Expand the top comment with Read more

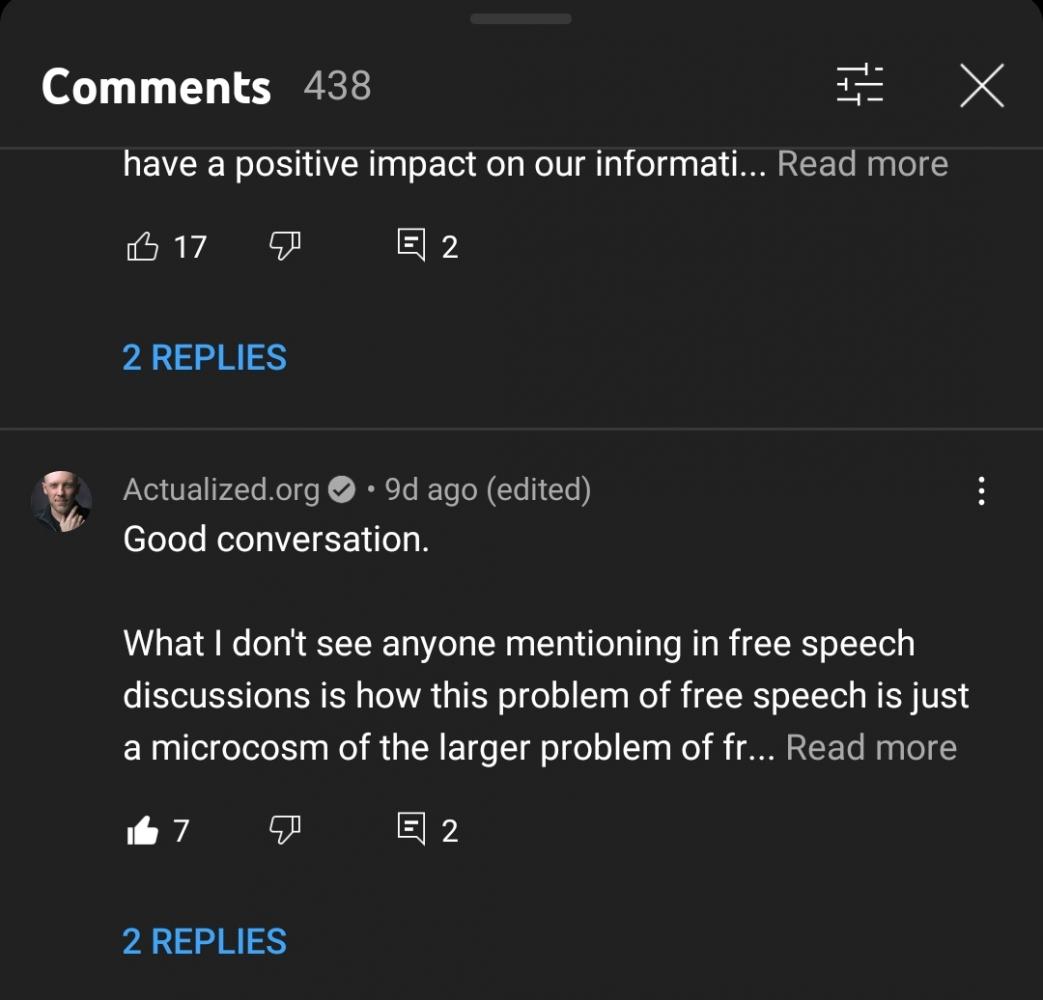(x=862, y=163)
